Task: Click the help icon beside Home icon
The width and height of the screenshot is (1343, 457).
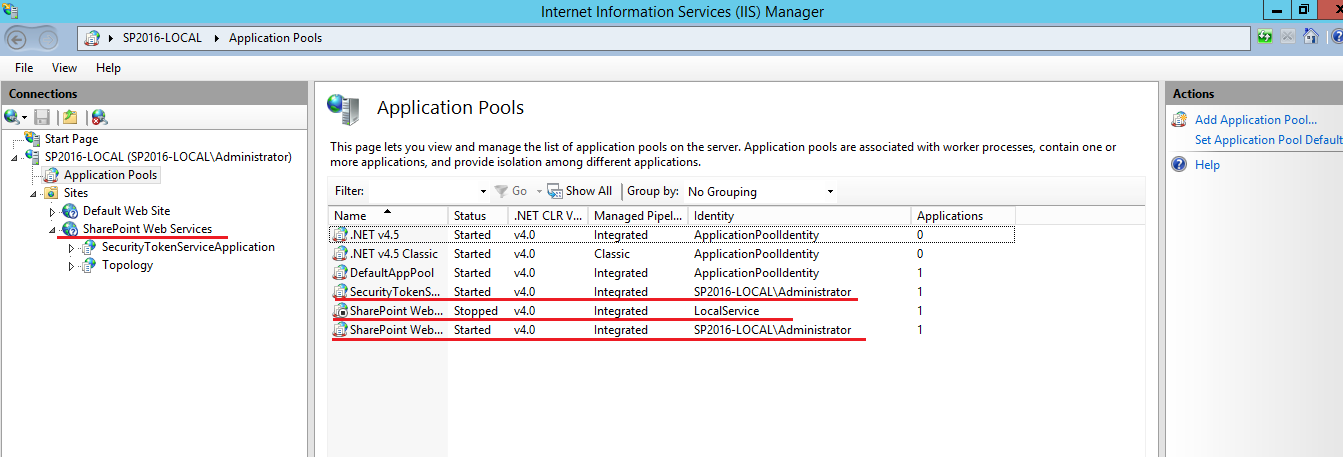Action: tap(1337, 37)
